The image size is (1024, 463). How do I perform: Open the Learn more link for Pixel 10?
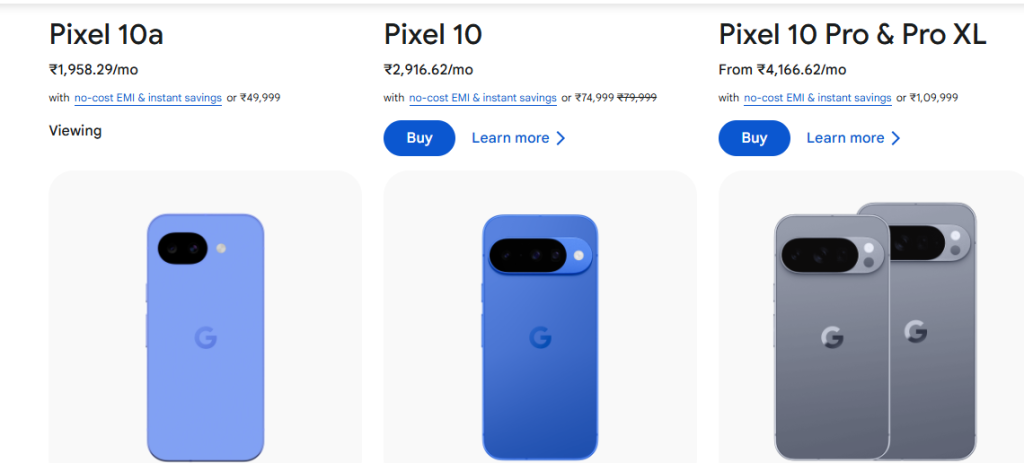510,138
